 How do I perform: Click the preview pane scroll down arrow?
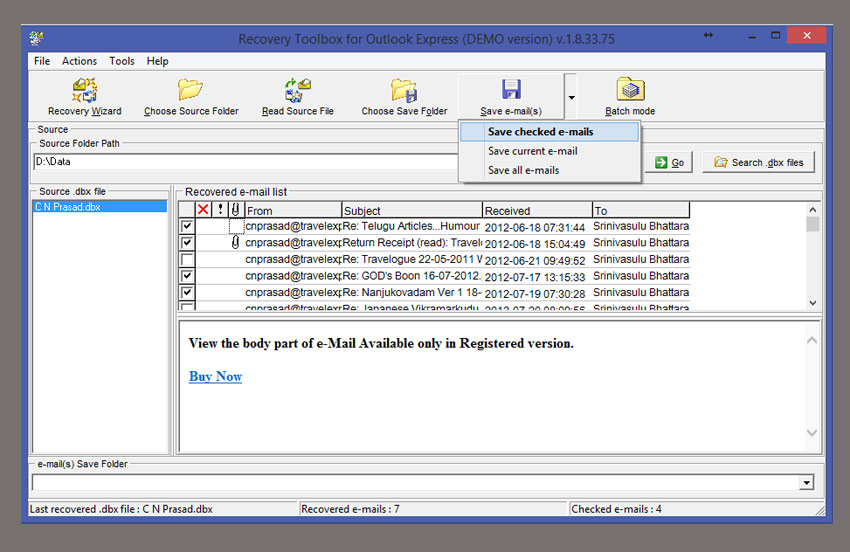point(812,432)
